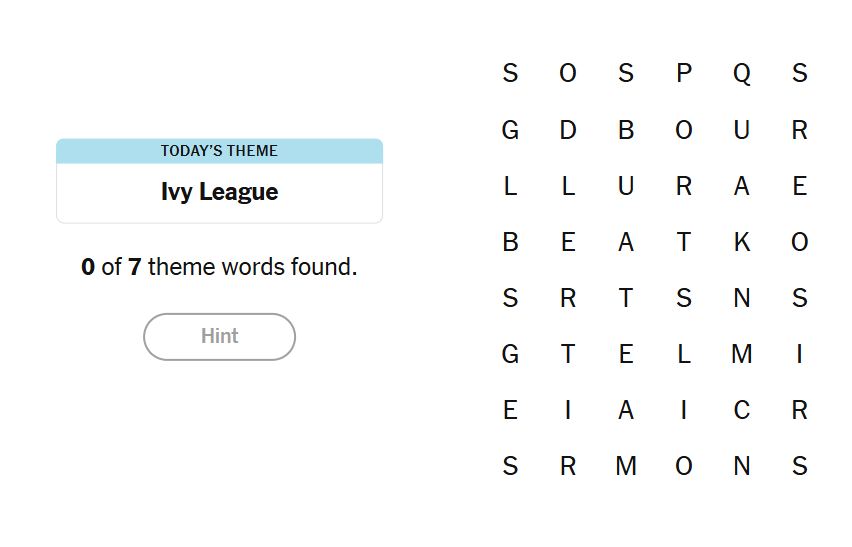Screen dimensions: 852x547
Task: Click the O directly below letter P
Action: [x=684, y=130]
